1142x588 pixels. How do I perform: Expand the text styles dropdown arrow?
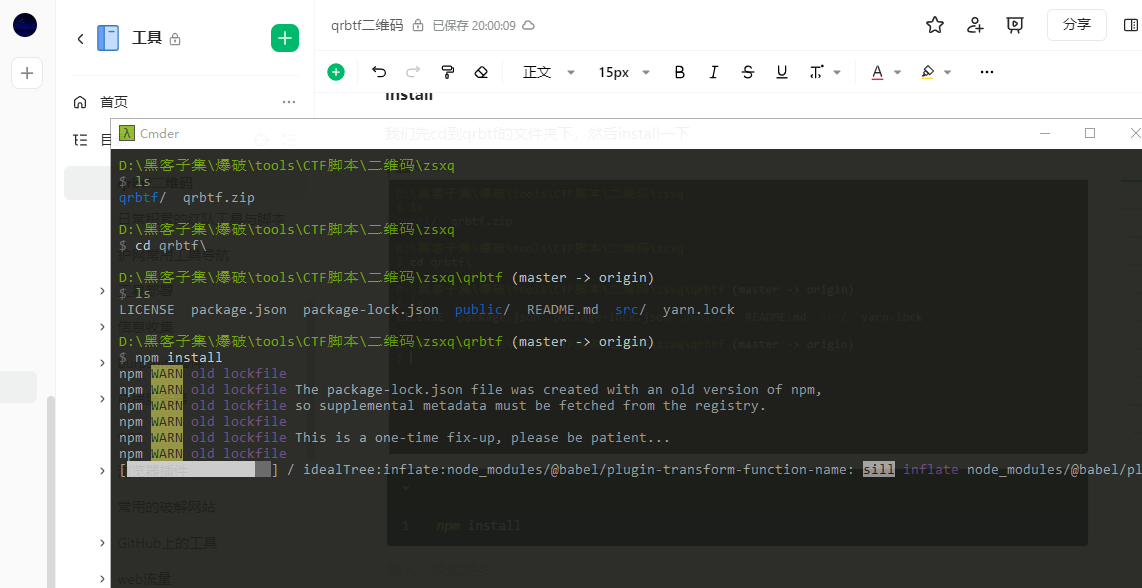tap(837, 72)
